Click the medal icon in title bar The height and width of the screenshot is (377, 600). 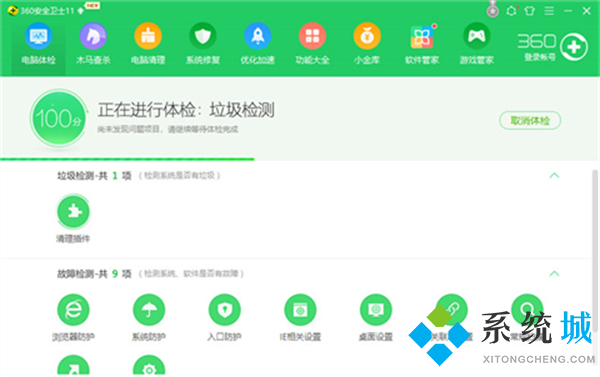(x=492, y=10)
